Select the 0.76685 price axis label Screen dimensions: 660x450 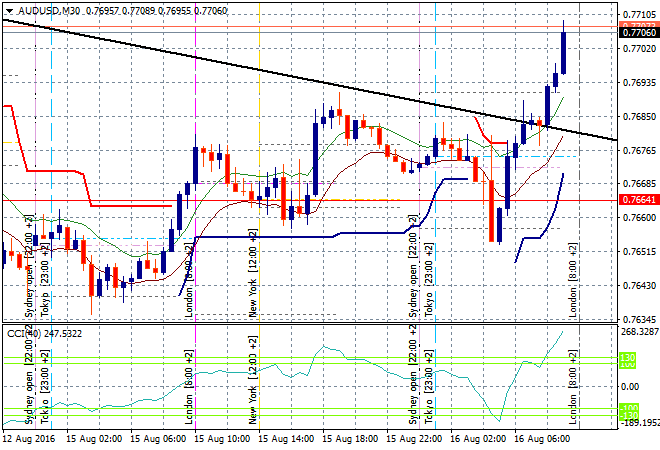click(639, 184)
